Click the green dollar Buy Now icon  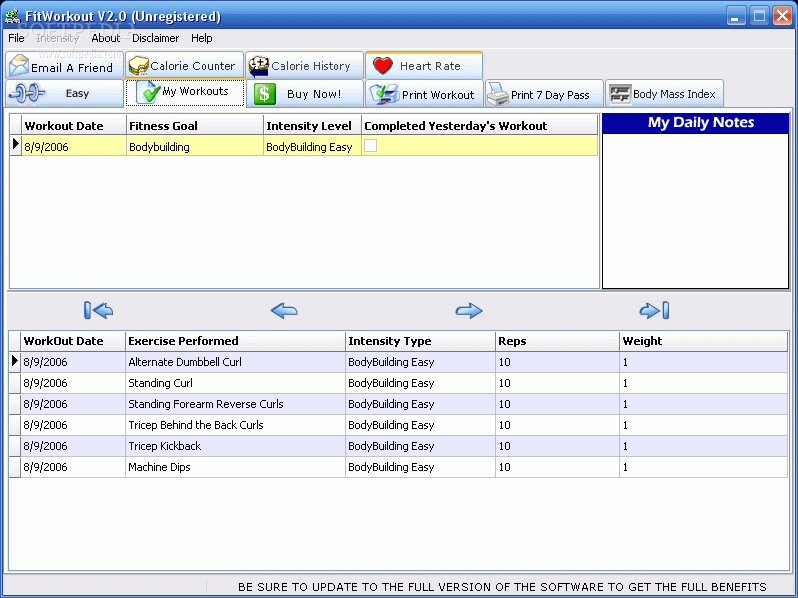[x=265, y=94]
